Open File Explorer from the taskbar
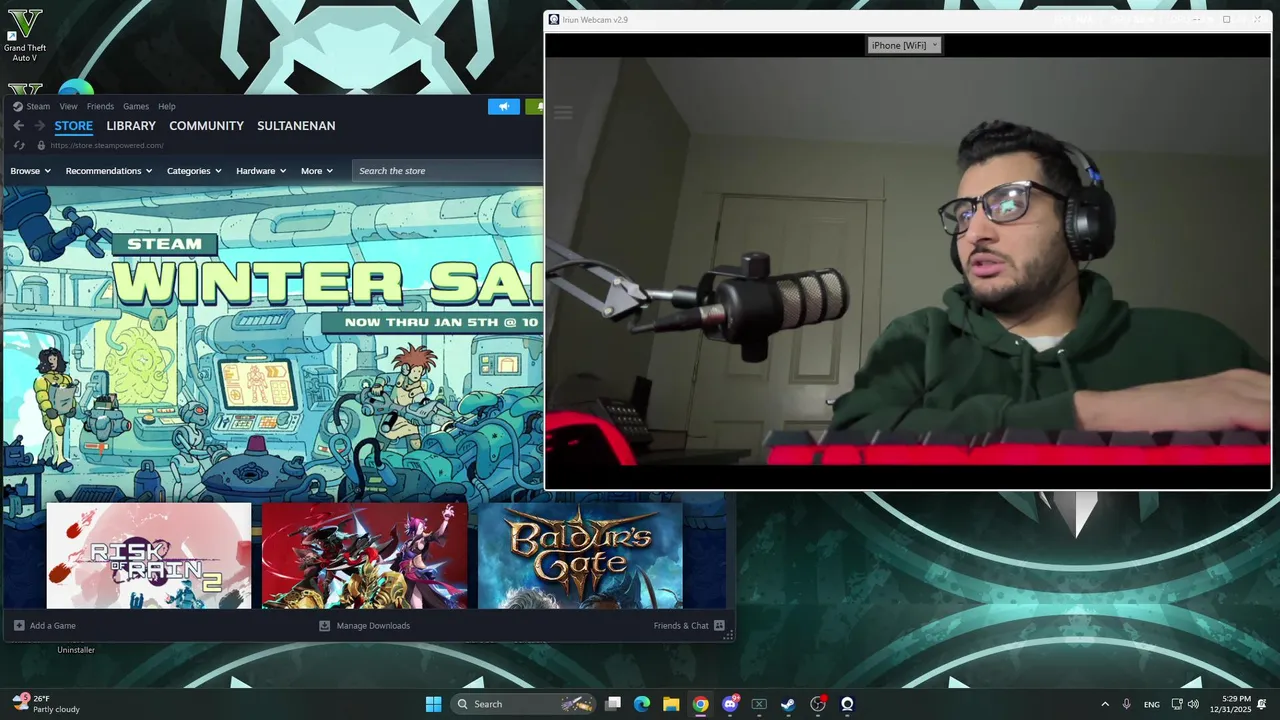 (671, 704)
